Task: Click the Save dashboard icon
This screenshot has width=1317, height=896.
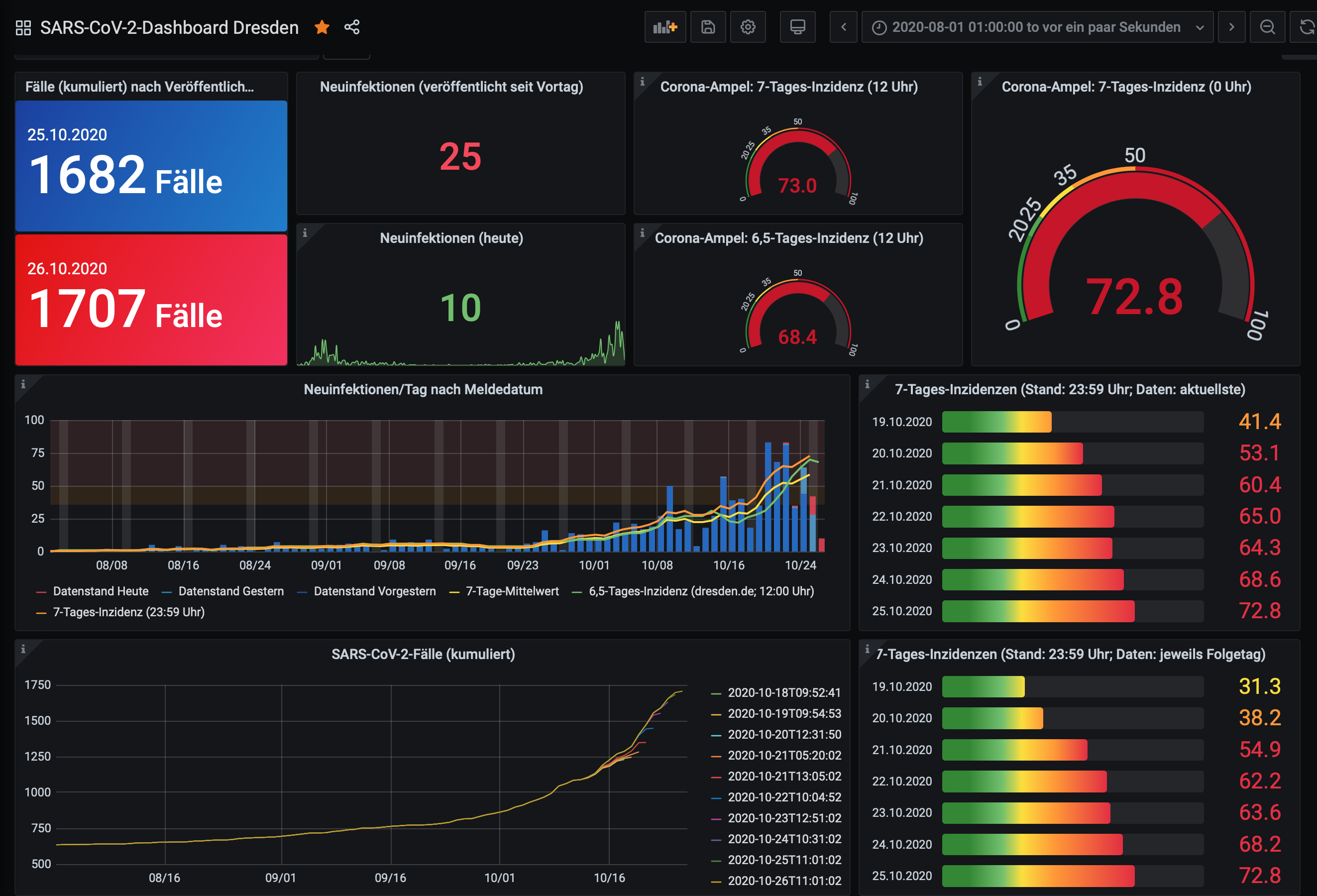Action: 708,27
